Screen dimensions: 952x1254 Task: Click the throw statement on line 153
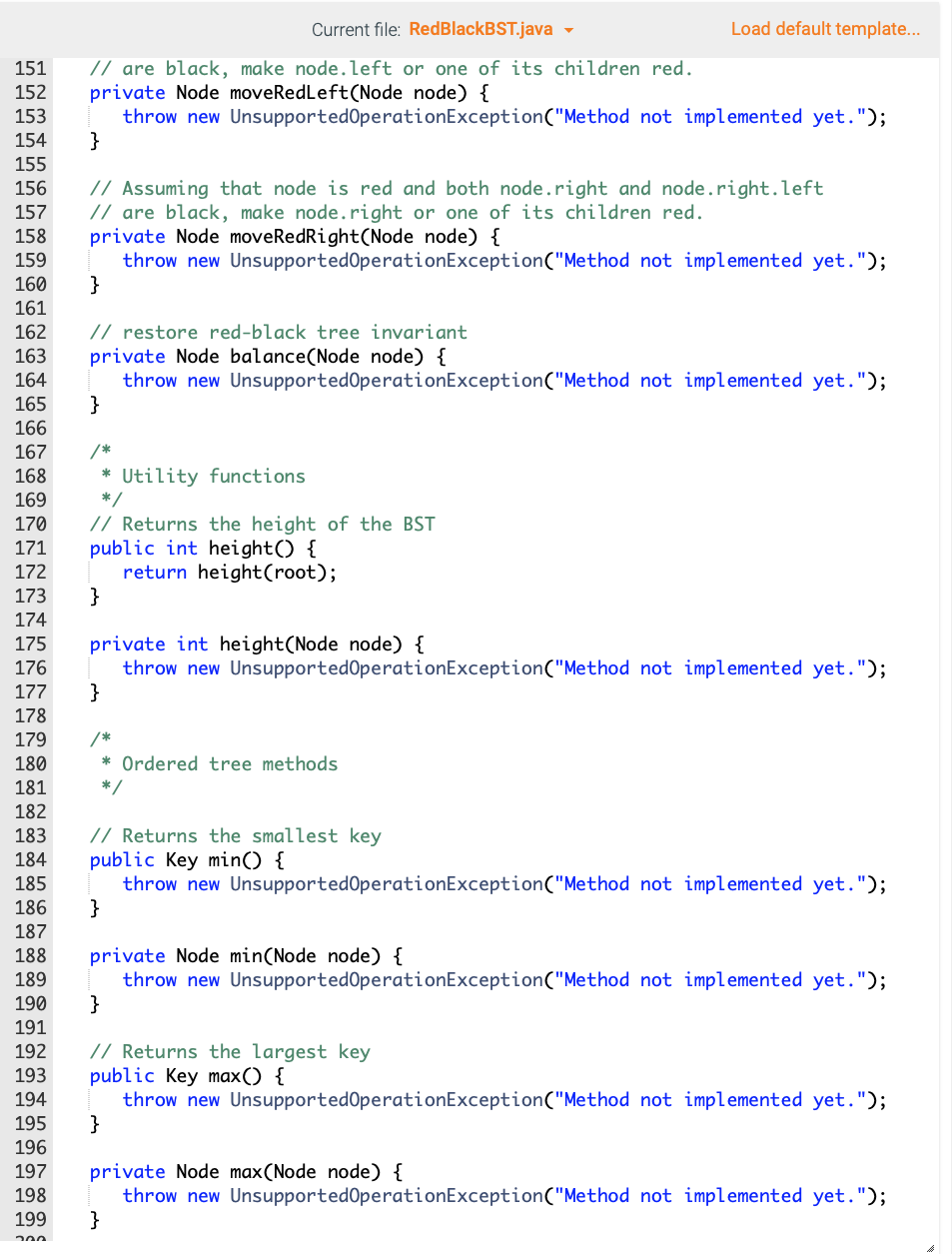click(504, 117)
